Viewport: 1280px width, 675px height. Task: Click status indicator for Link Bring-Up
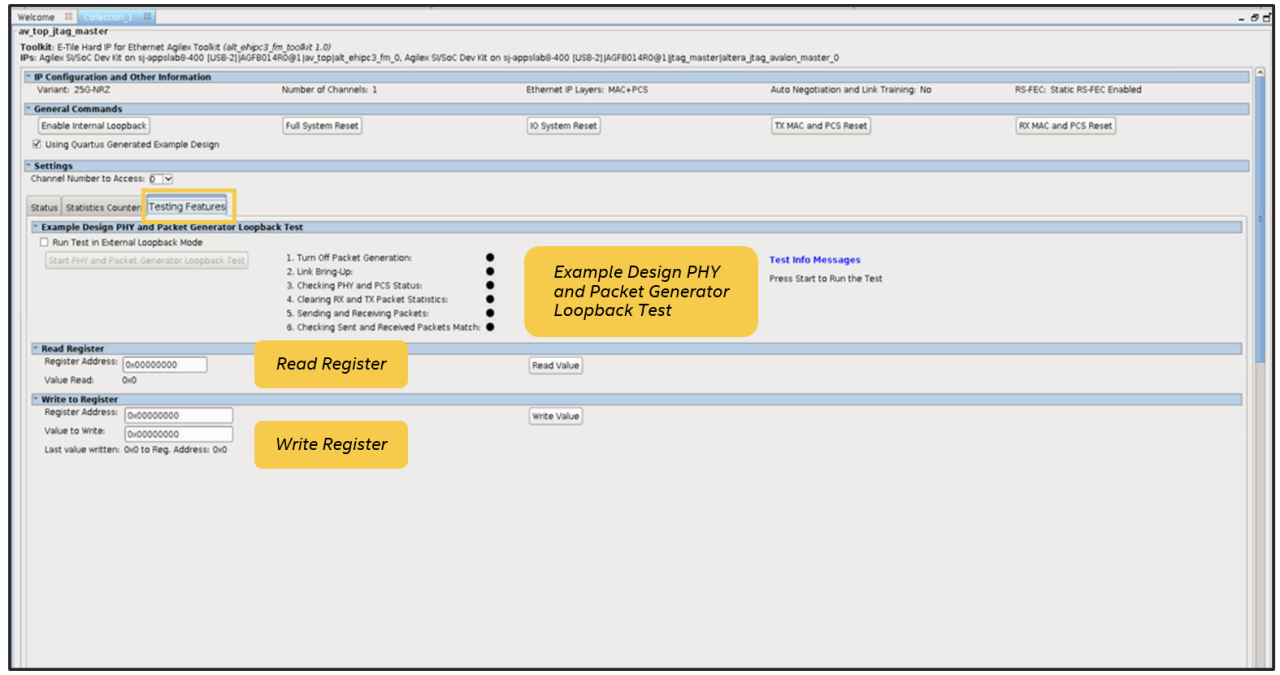[x=490, y=271]
